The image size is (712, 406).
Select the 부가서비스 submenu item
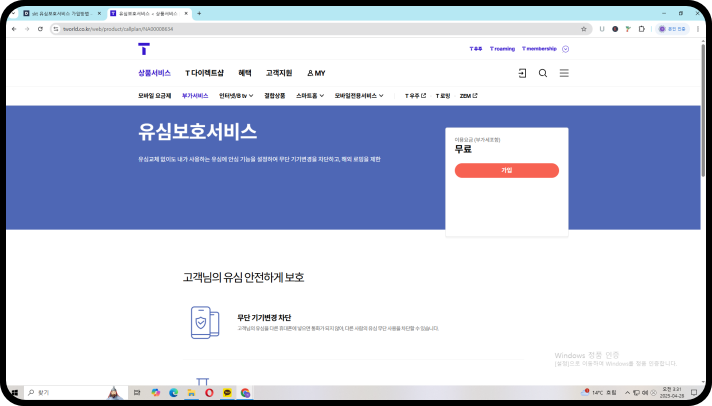[195, 96]
